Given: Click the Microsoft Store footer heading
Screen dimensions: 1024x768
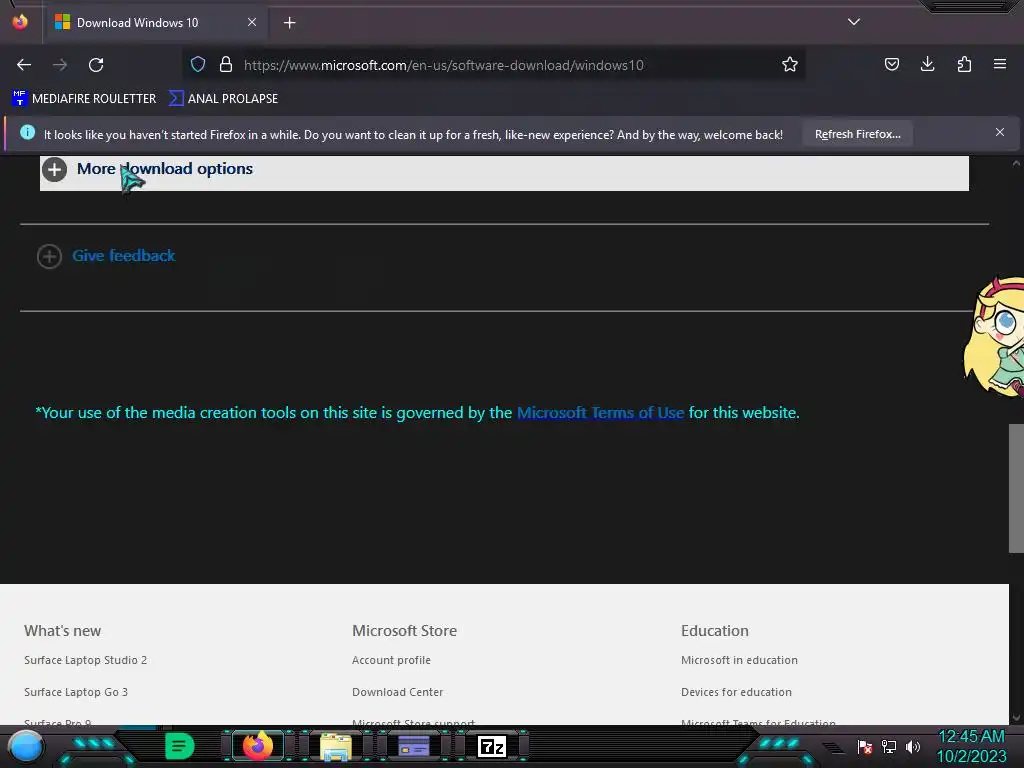Looking at the screenshot, I should [x=404, y=631].
